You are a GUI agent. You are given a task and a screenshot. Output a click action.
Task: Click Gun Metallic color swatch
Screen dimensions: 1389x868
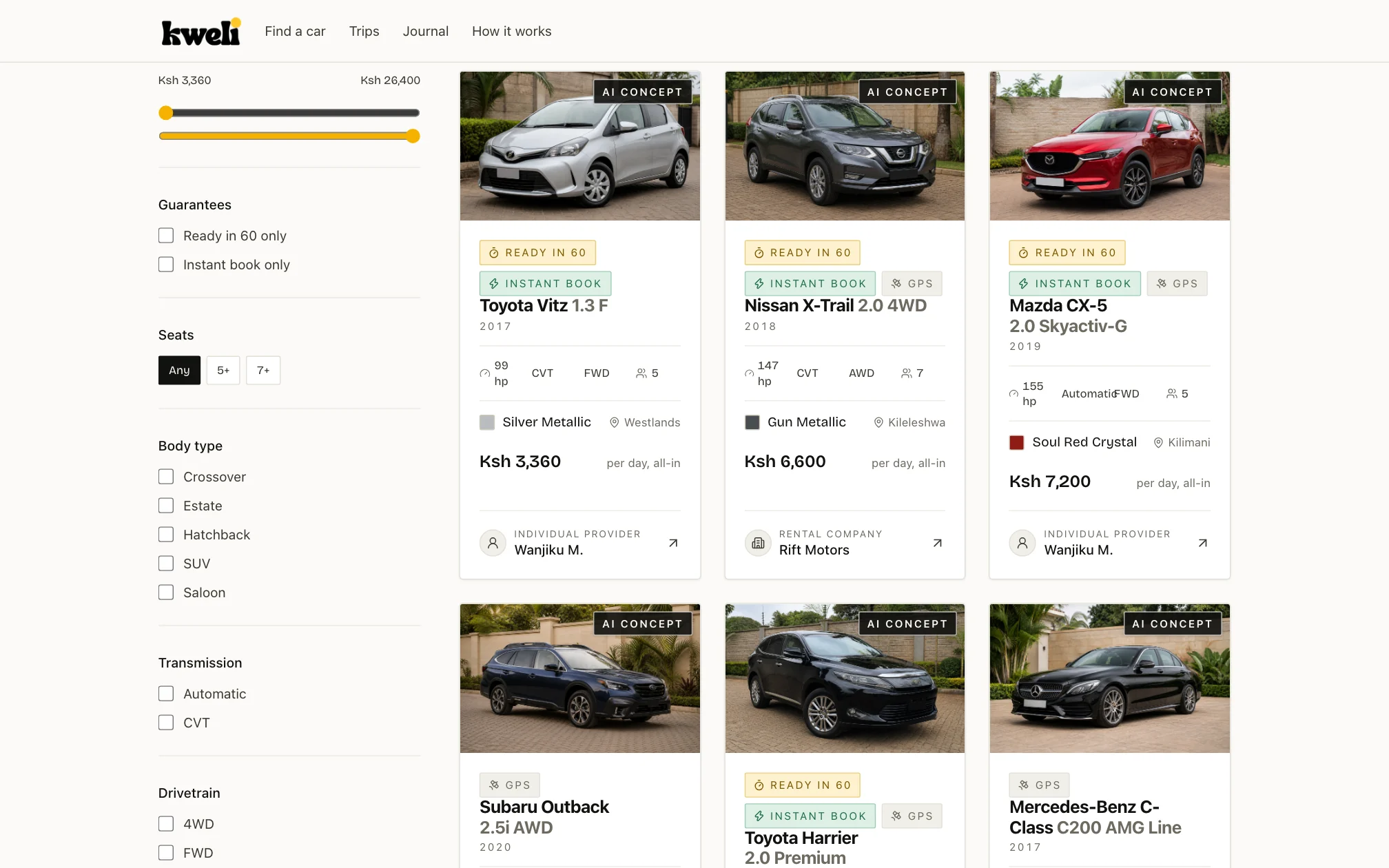tap(752, 422)
